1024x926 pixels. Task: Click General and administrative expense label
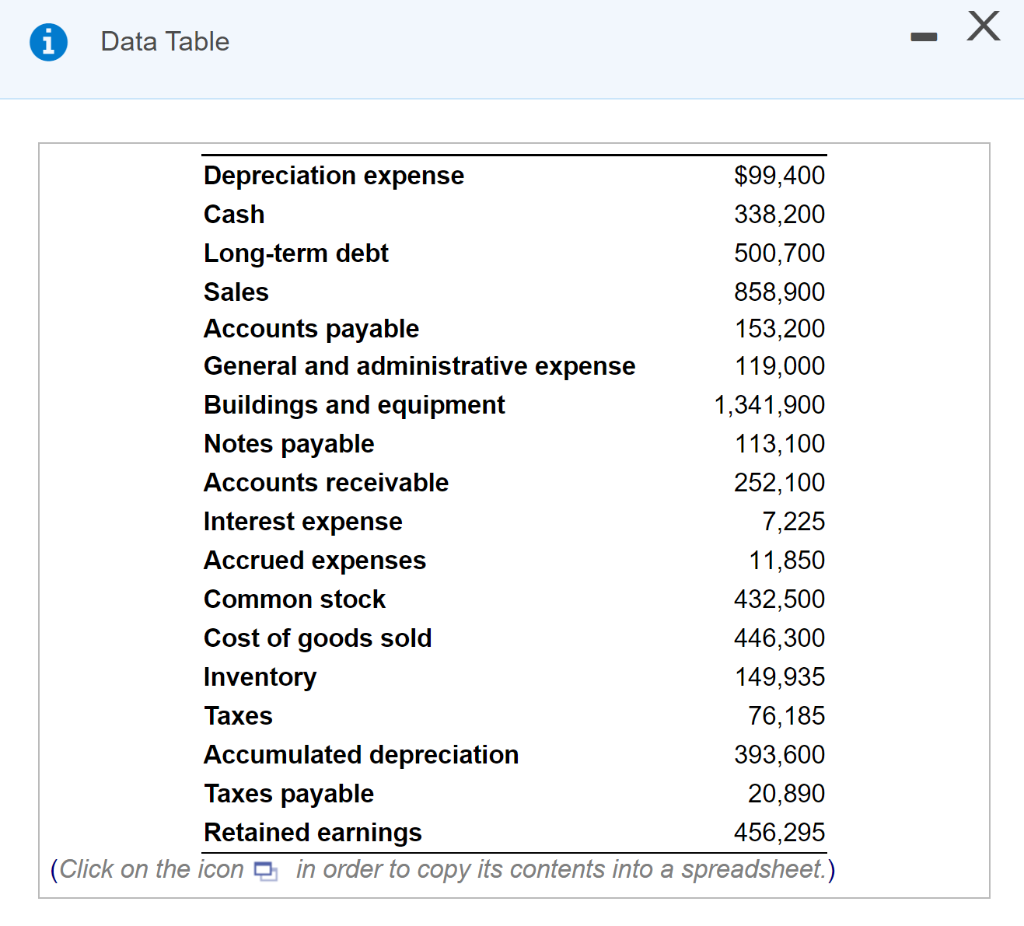tap(419, 366)
